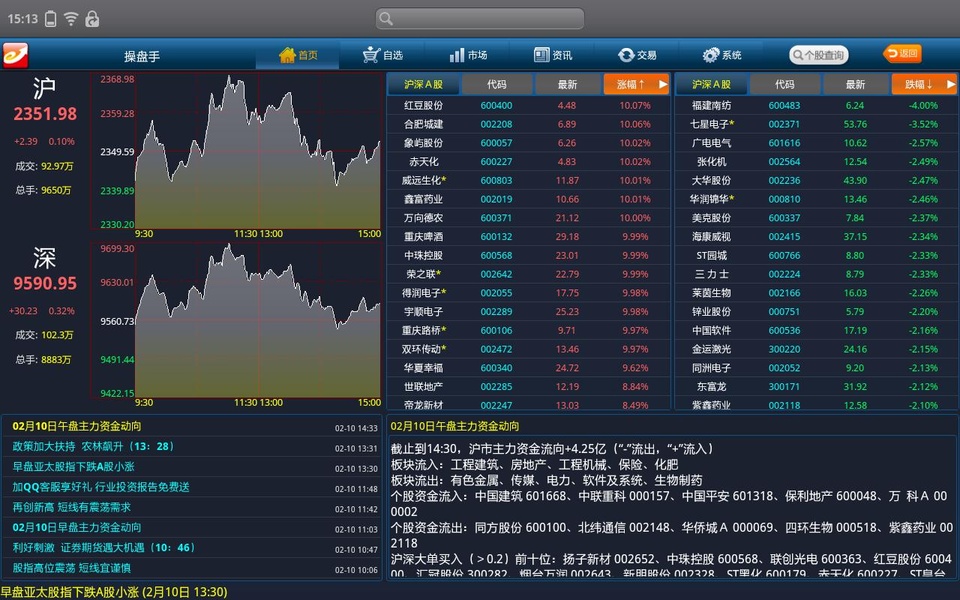This screenshot has width=960, height=600.
Task: Open news 加QQ客服享好礼 行业投资报告免费送
Action: tap(192, 487)
